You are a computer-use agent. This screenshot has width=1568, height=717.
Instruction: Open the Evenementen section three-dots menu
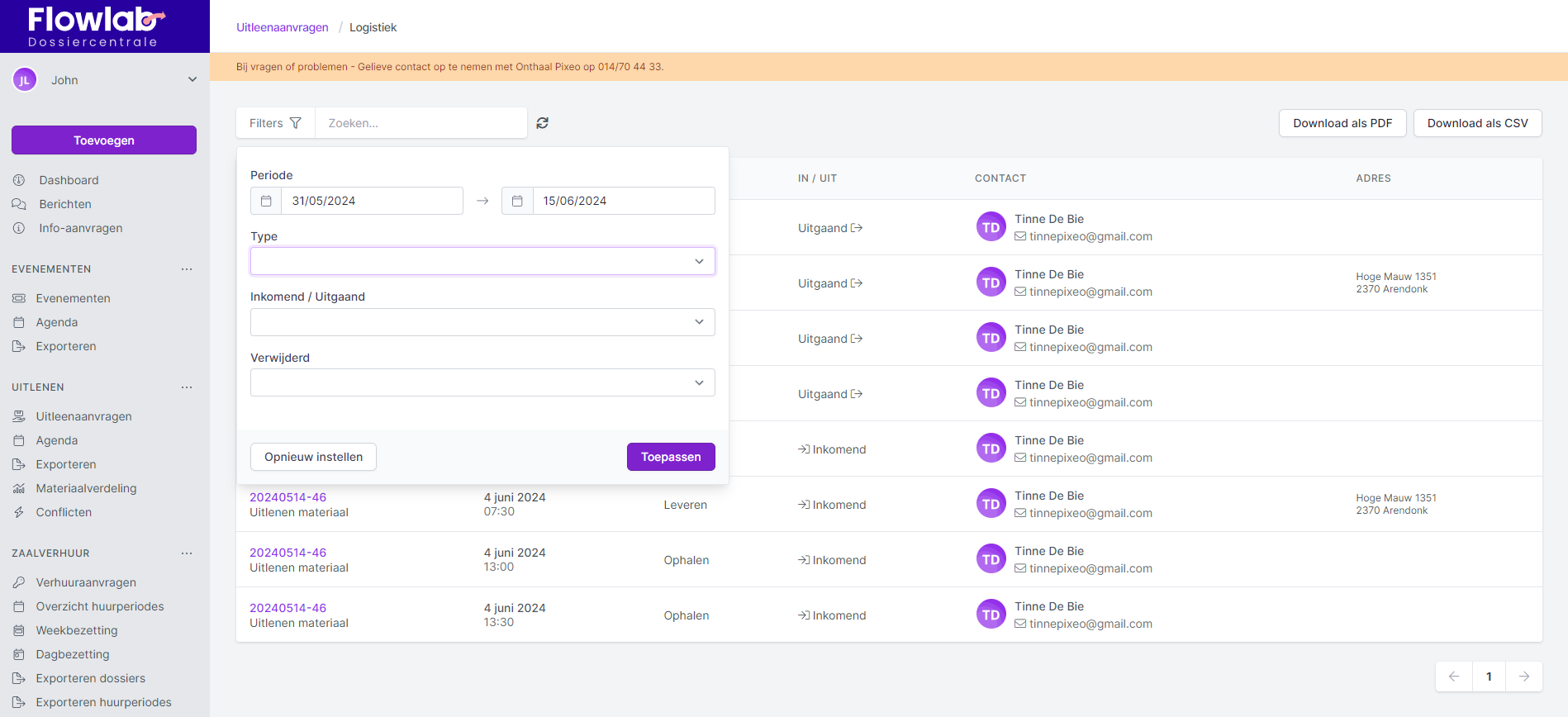coord(187,269)
